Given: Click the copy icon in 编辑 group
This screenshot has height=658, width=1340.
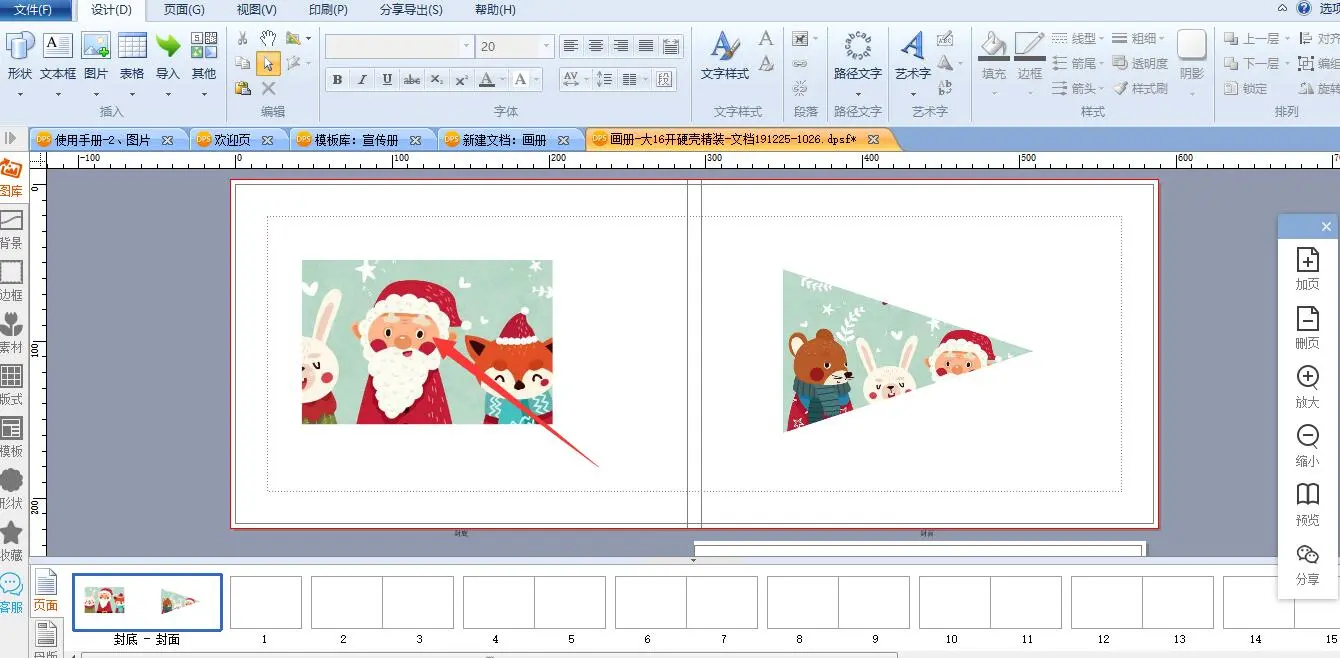Looking at the screenshot, I should pos(243,63).
